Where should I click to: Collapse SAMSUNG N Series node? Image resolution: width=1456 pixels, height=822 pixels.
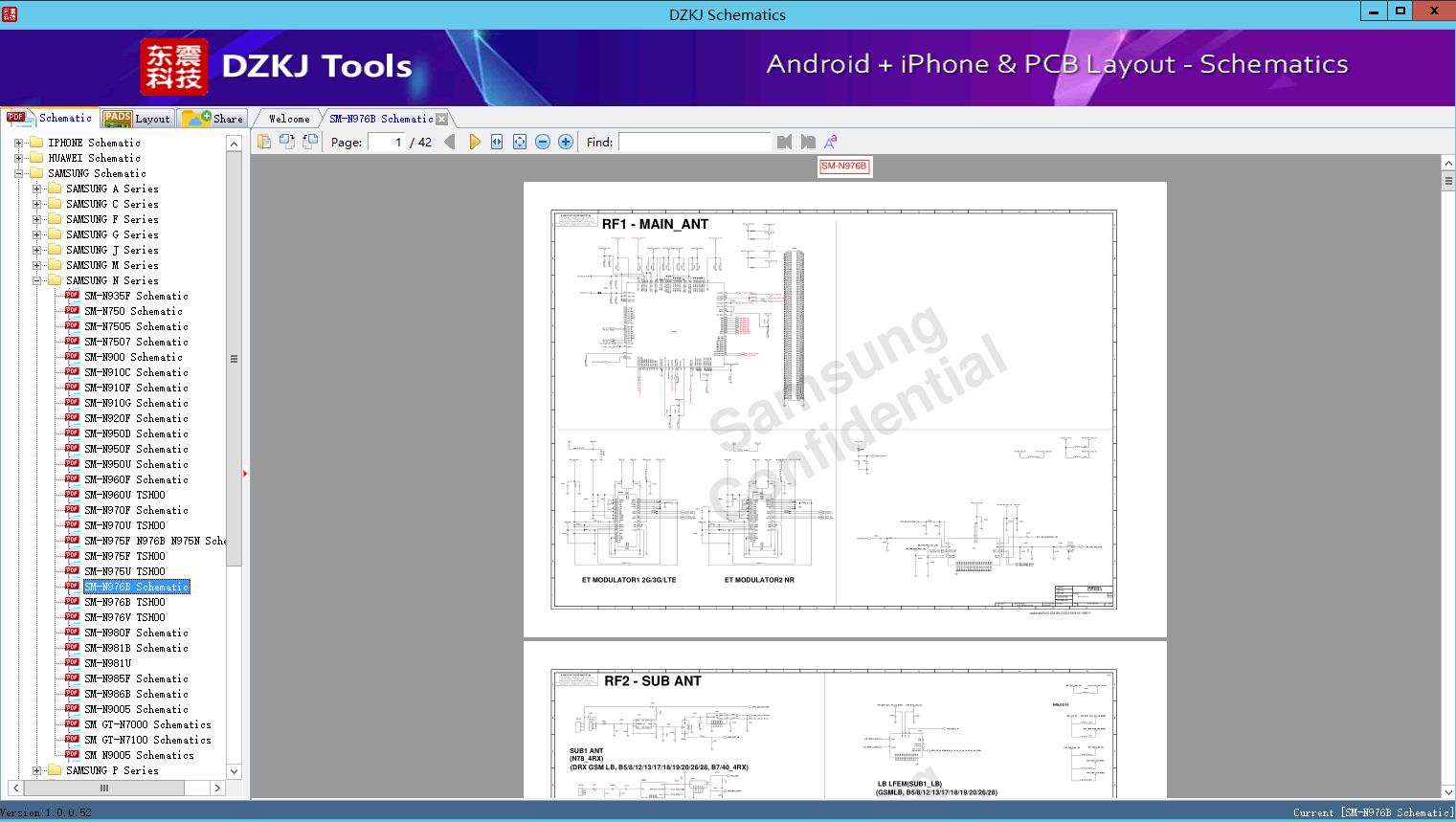point(36,280)
